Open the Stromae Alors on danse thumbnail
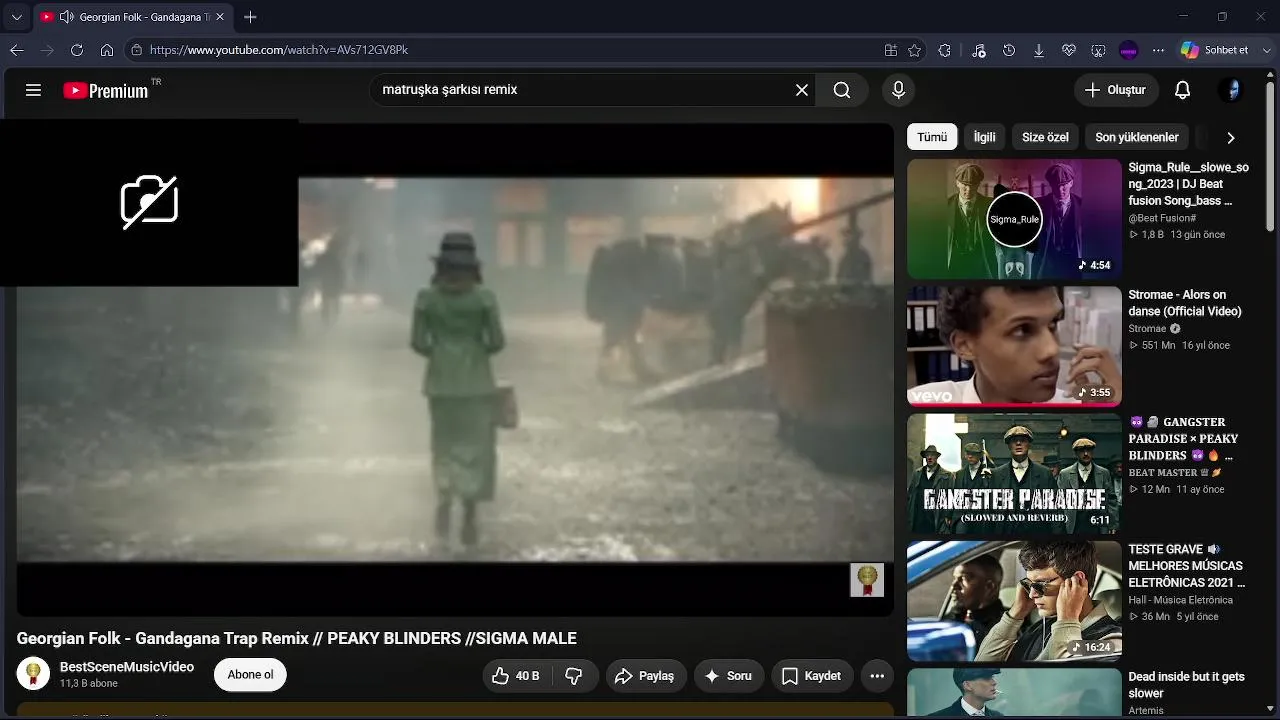This screenshot has width=1280, height=720. point(1014,346)
